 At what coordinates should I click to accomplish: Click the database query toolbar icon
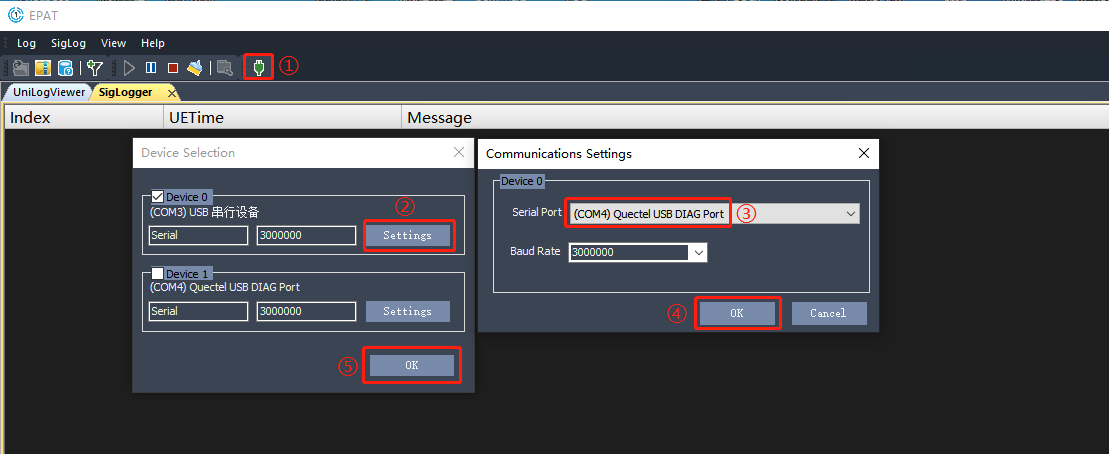[65, 68]
